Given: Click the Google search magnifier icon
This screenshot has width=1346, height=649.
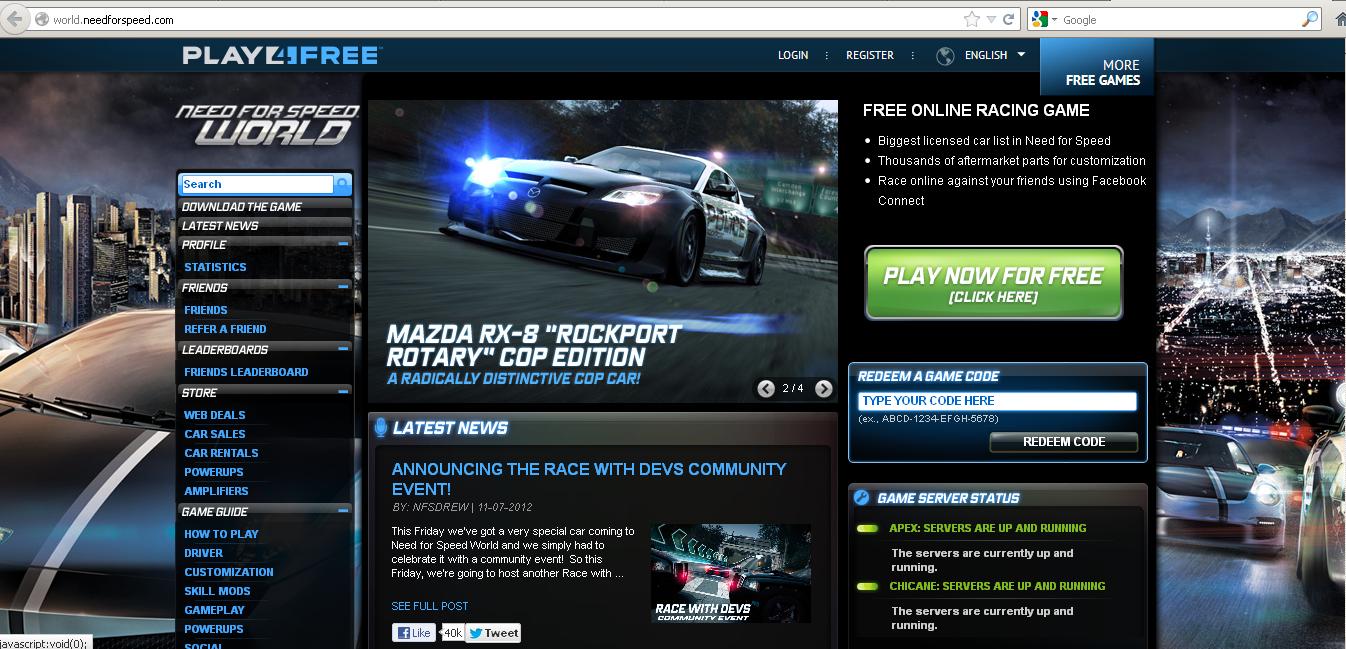Looking at the screenshot, I should (x=1309, y=19).
